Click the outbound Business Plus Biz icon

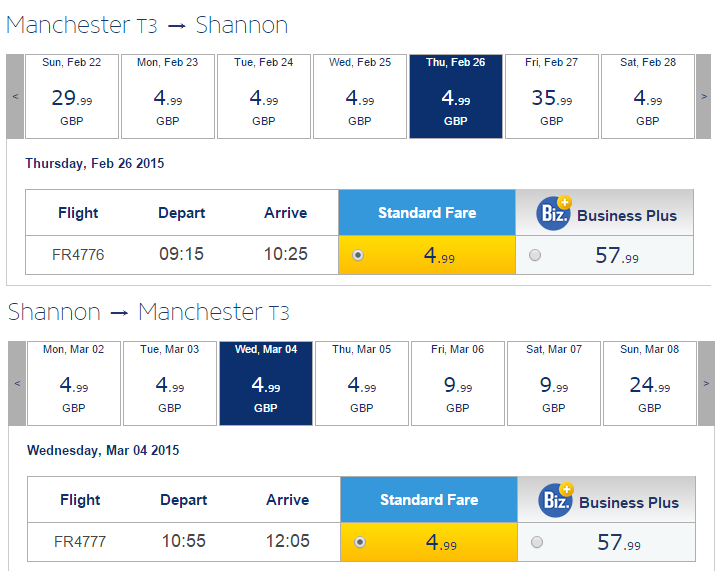coord(554,213)
